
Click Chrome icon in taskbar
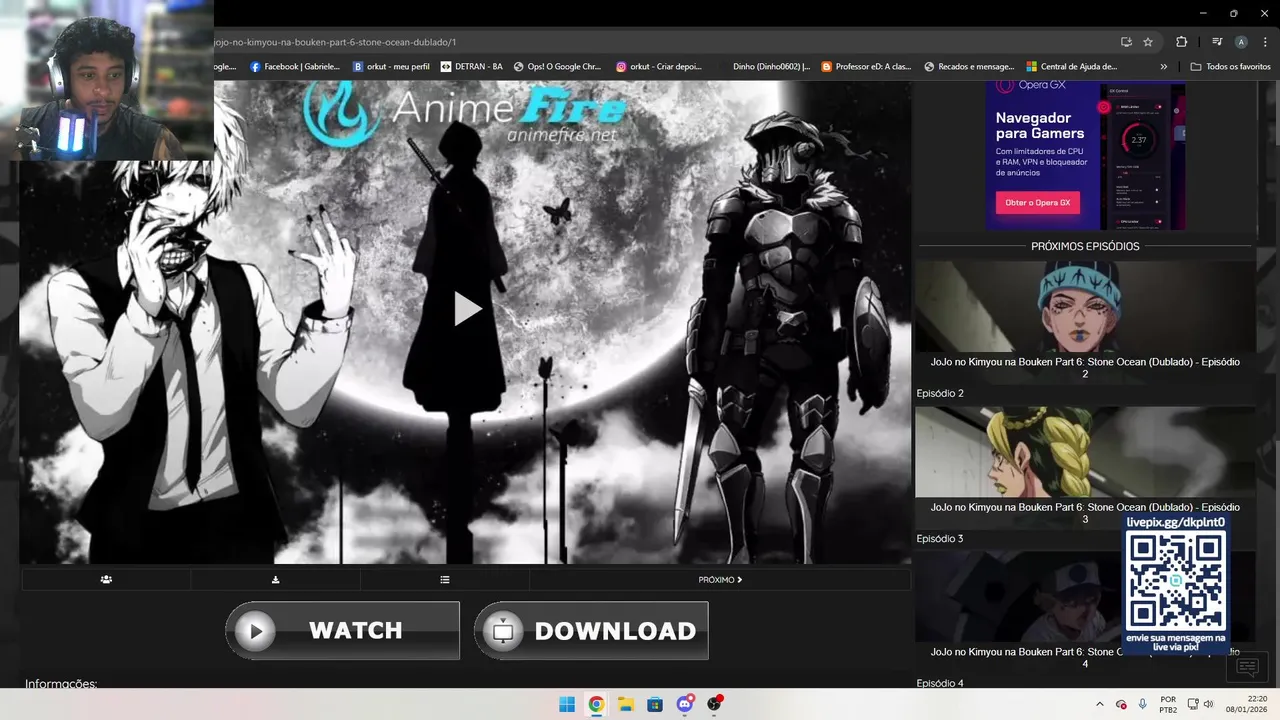[x=596, y=704]
